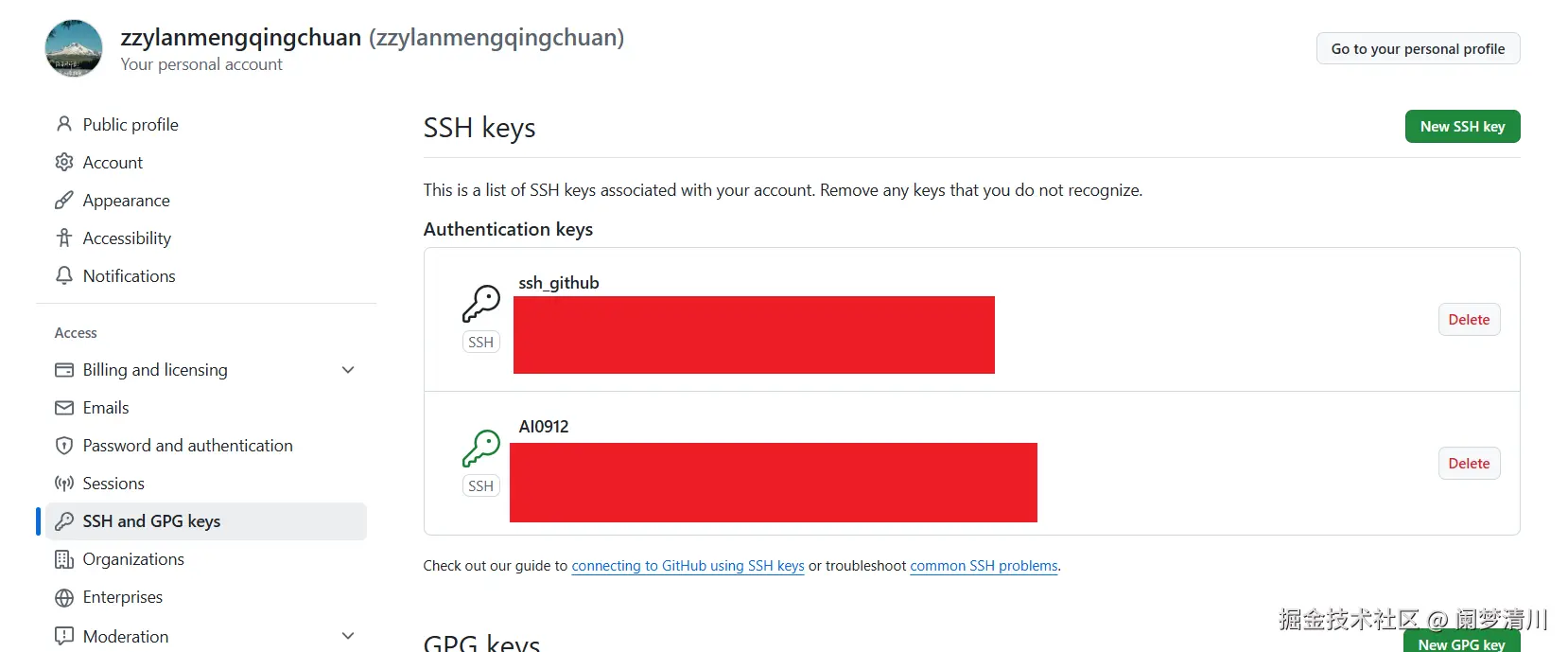Delete the AI0912 SSH key
1568x652 pixels.
click(1469, 464)
